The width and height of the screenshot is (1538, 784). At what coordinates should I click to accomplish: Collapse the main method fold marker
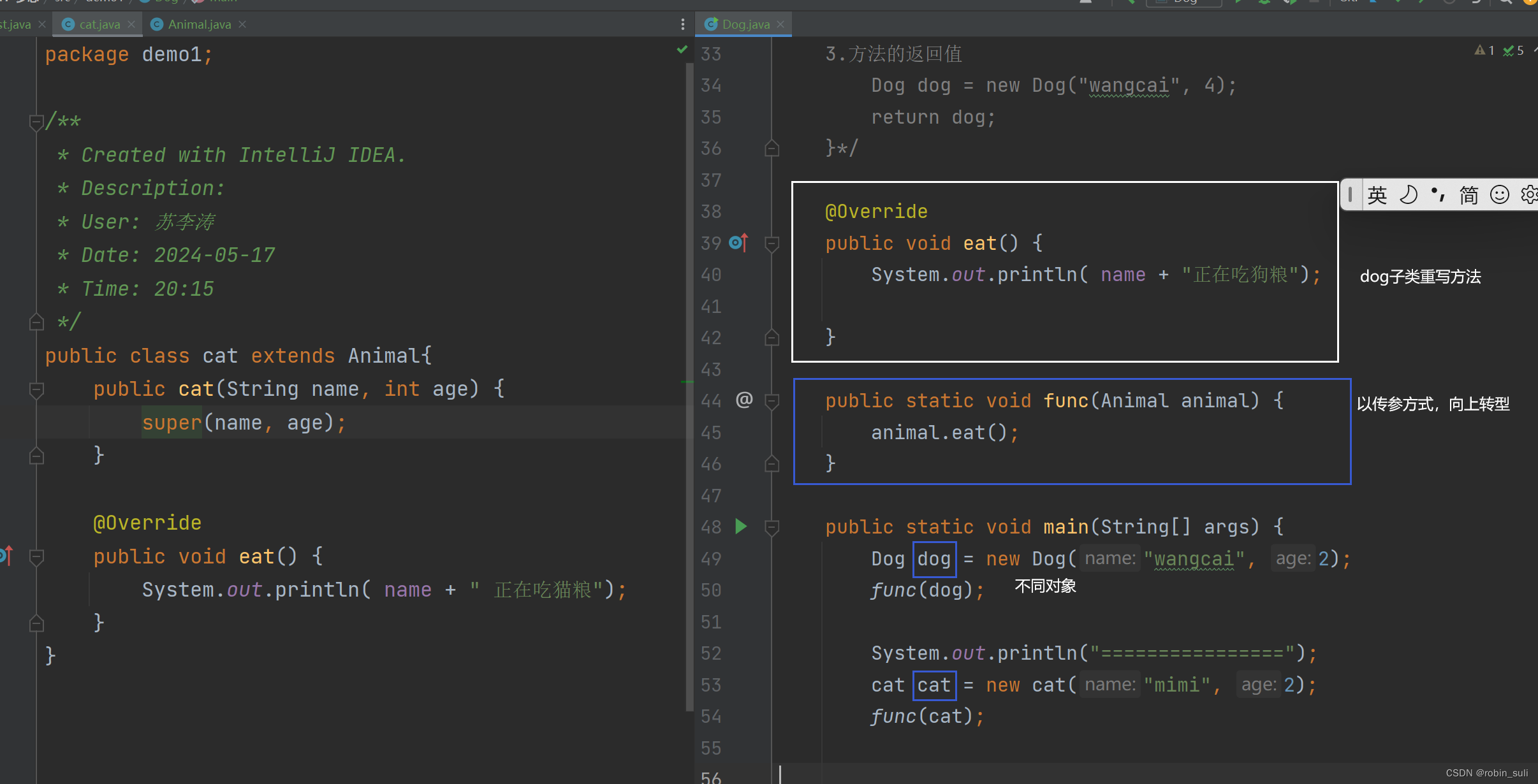(x=772, y=527)
